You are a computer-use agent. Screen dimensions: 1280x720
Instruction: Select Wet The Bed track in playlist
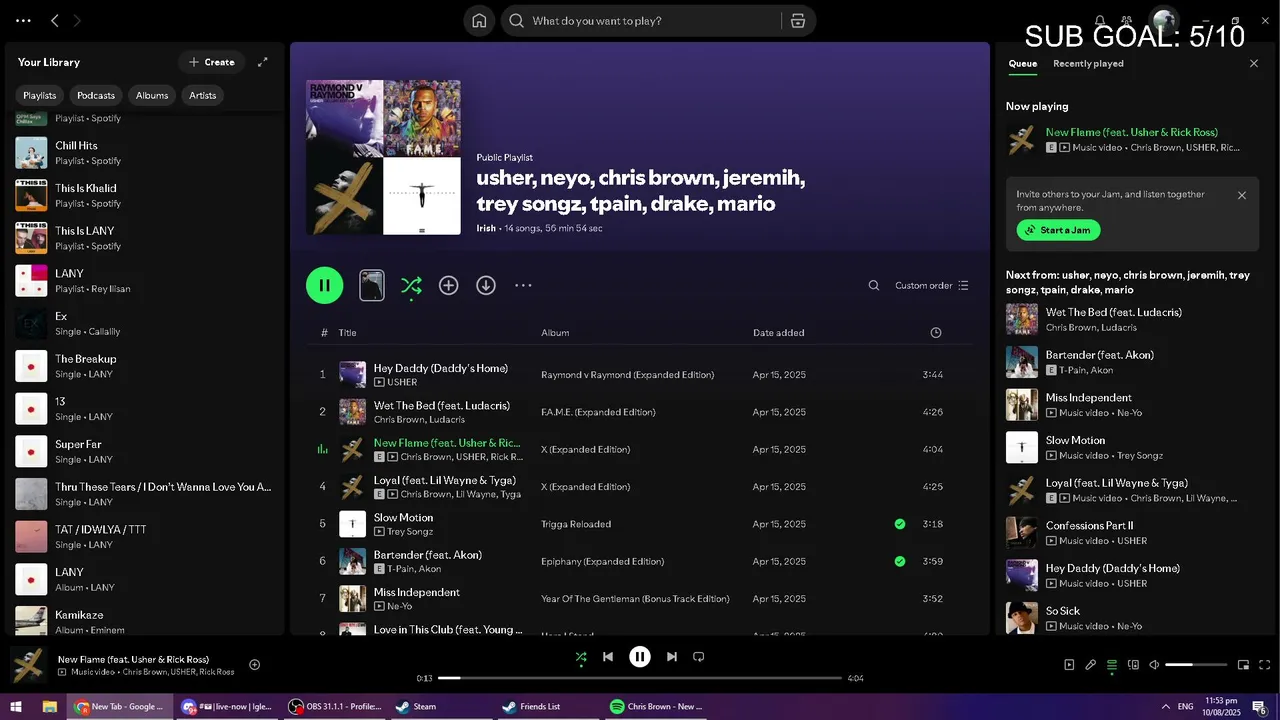(x=640, y=411)
